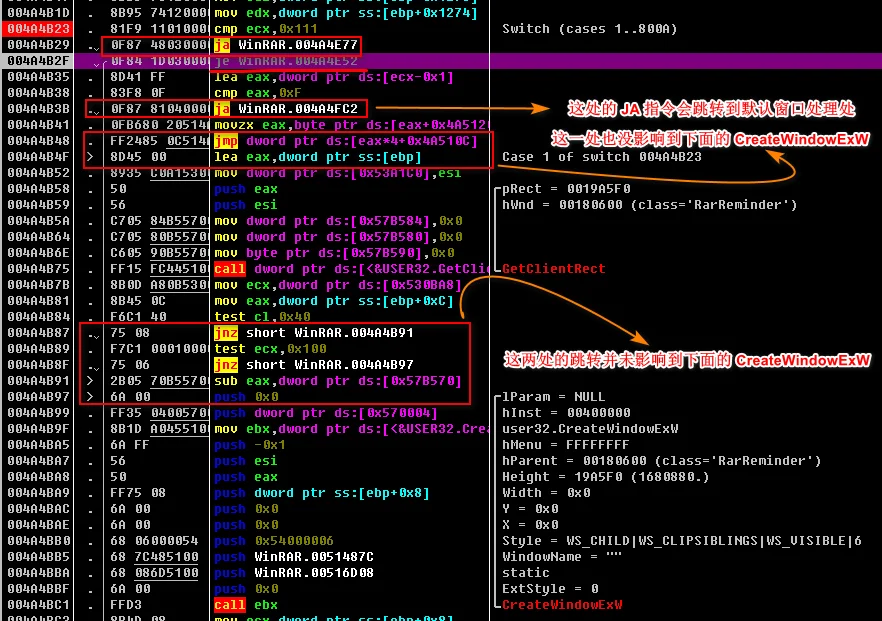This screenshot has height=621, width=882.
Task: Select the red CreateWindowExW comment
Action: pyautogui.click(x=562, y=605)
